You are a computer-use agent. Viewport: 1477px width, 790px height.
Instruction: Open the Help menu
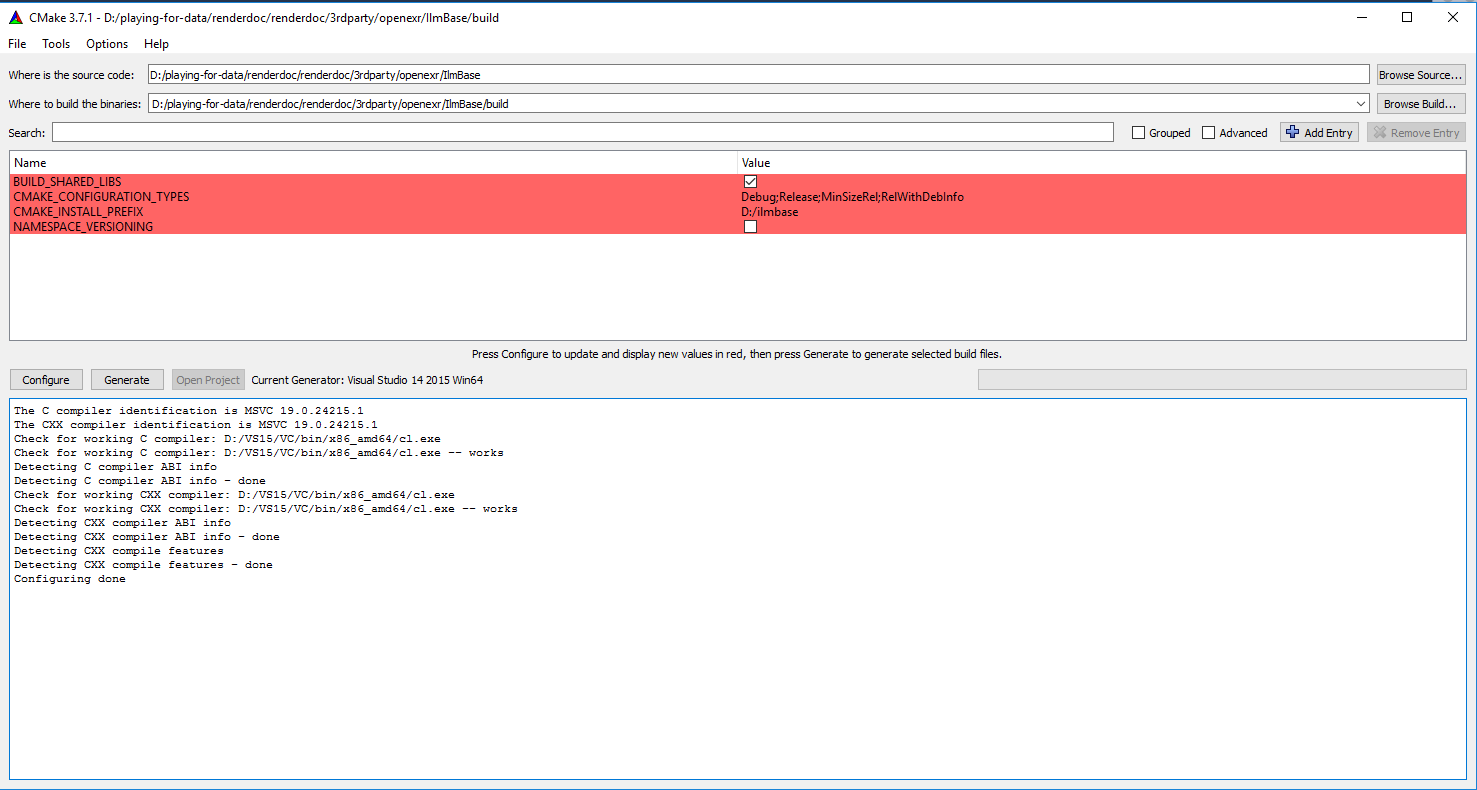(x=156, y=44)
